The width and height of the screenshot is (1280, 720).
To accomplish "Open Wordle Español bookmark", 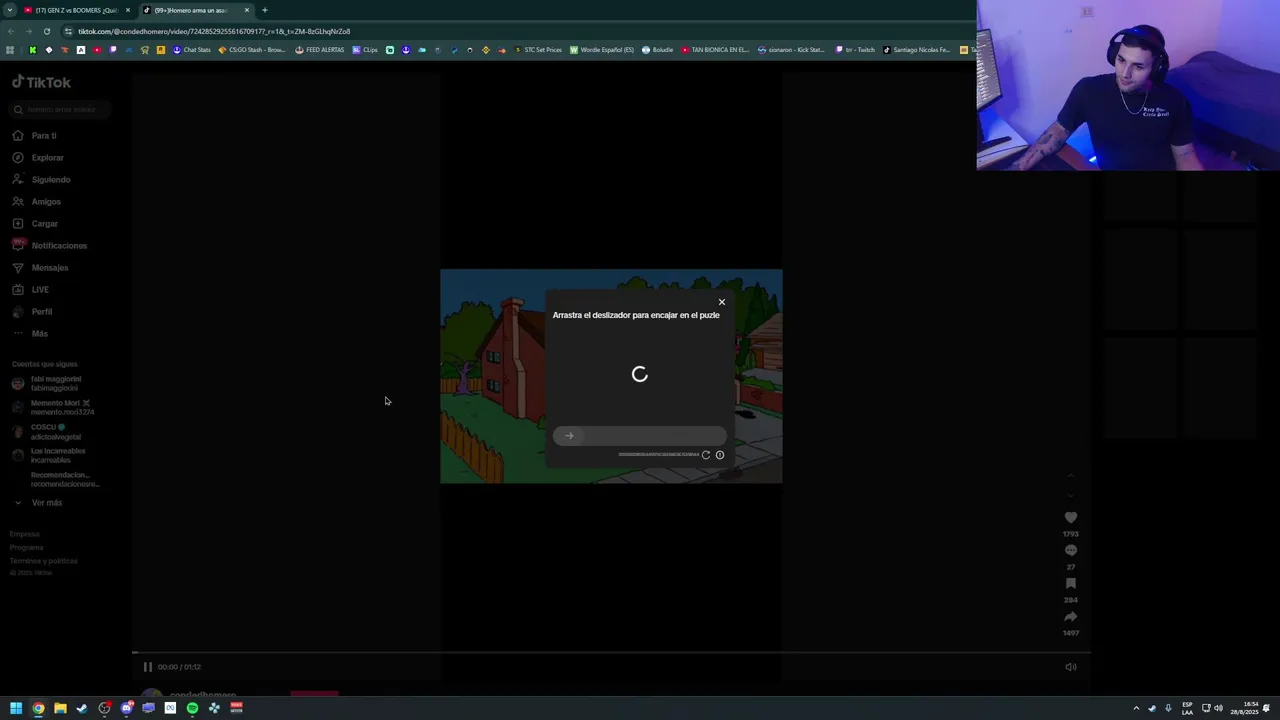I will click(602, 50).
